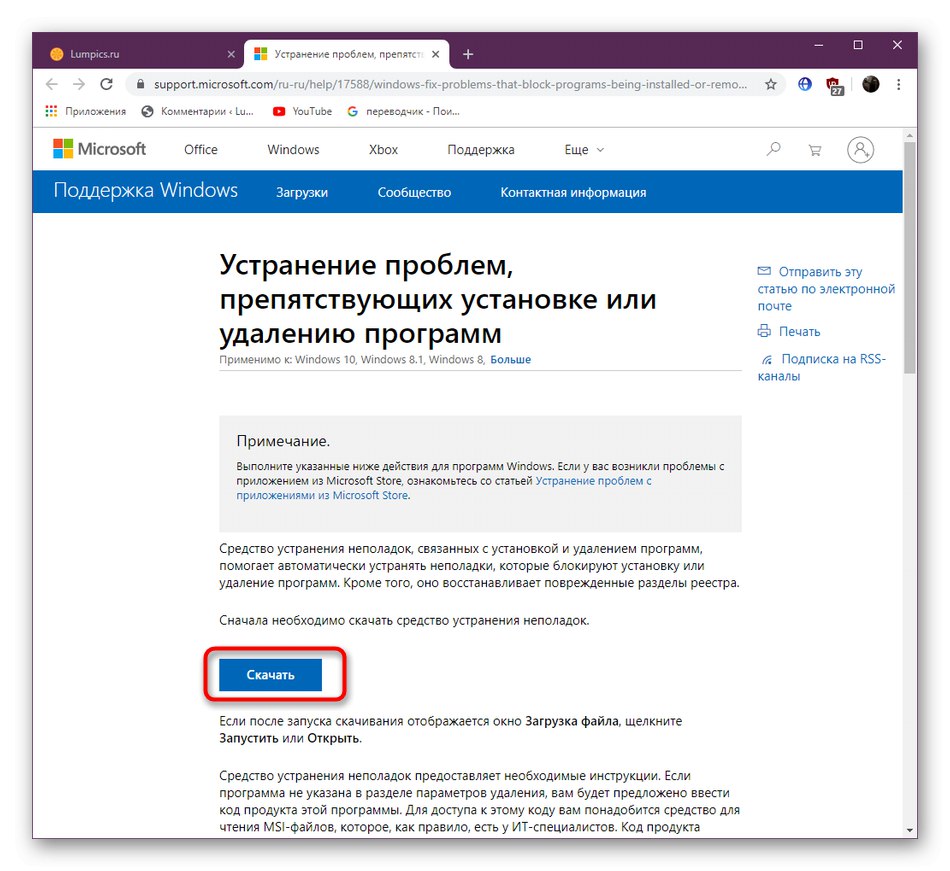
Task: Open the blue globe extension icon
Action: (805, 84)
